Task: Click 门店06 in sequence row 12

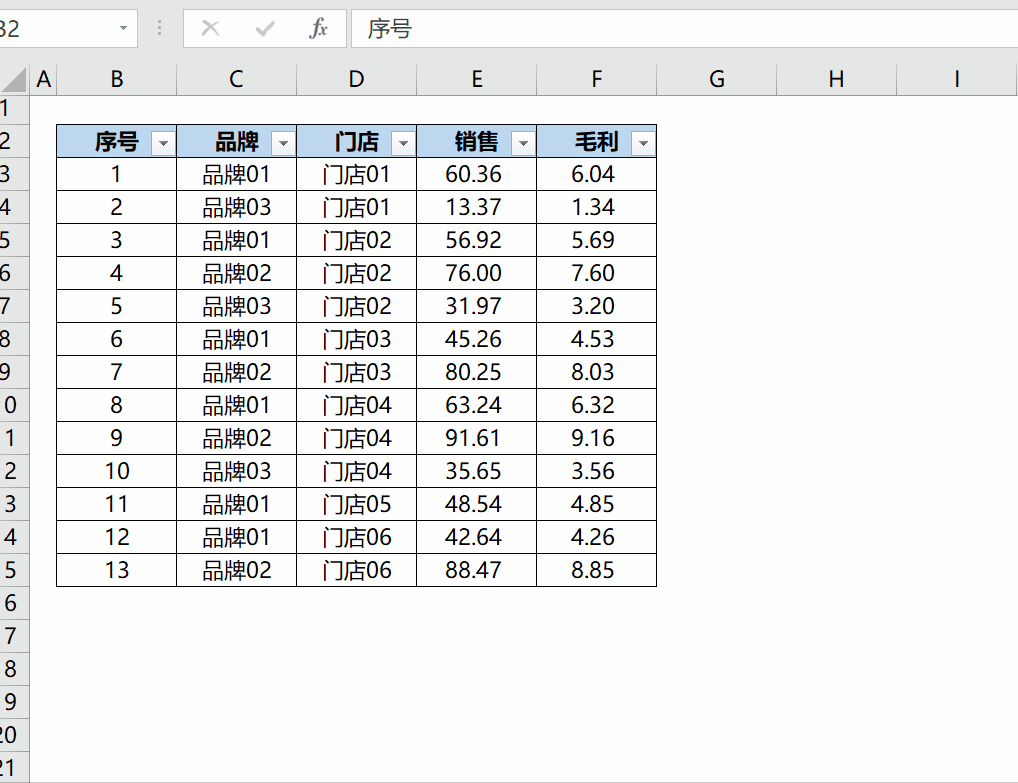Action: [x=356, y=537]
